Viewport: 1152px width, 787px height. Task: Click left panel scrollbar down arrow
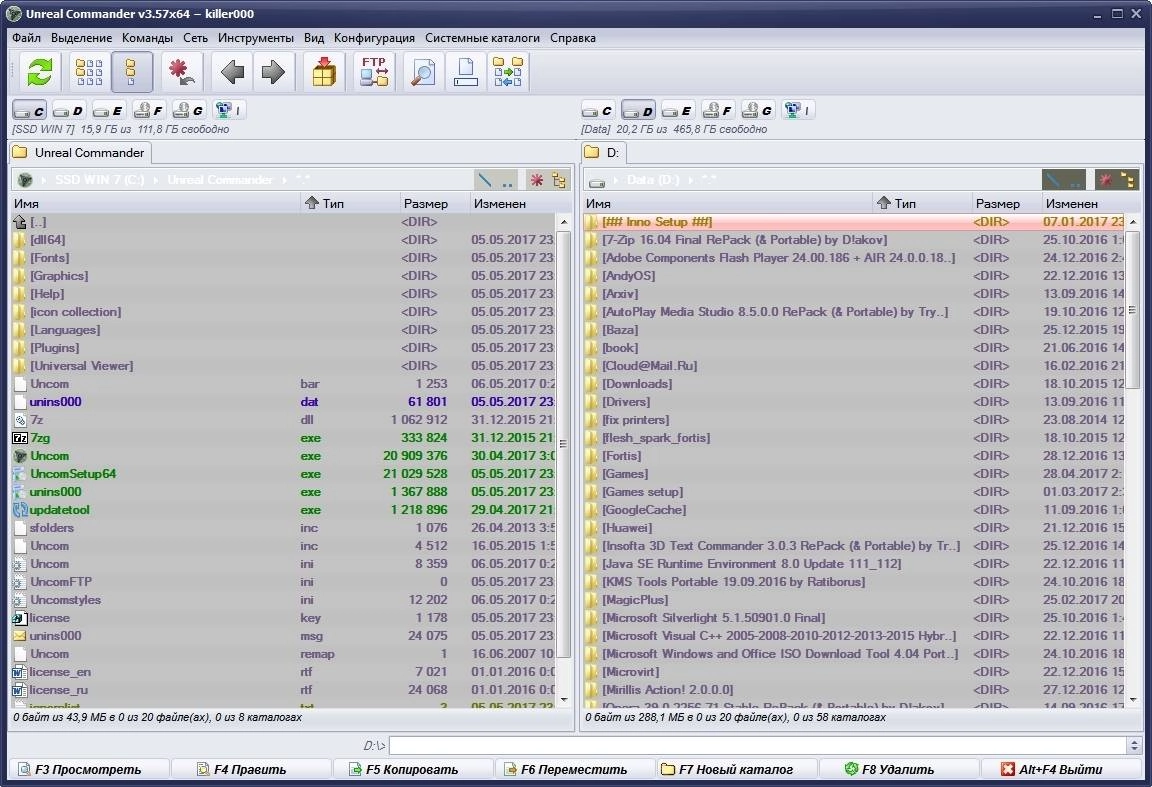click(x=564, y=700)
